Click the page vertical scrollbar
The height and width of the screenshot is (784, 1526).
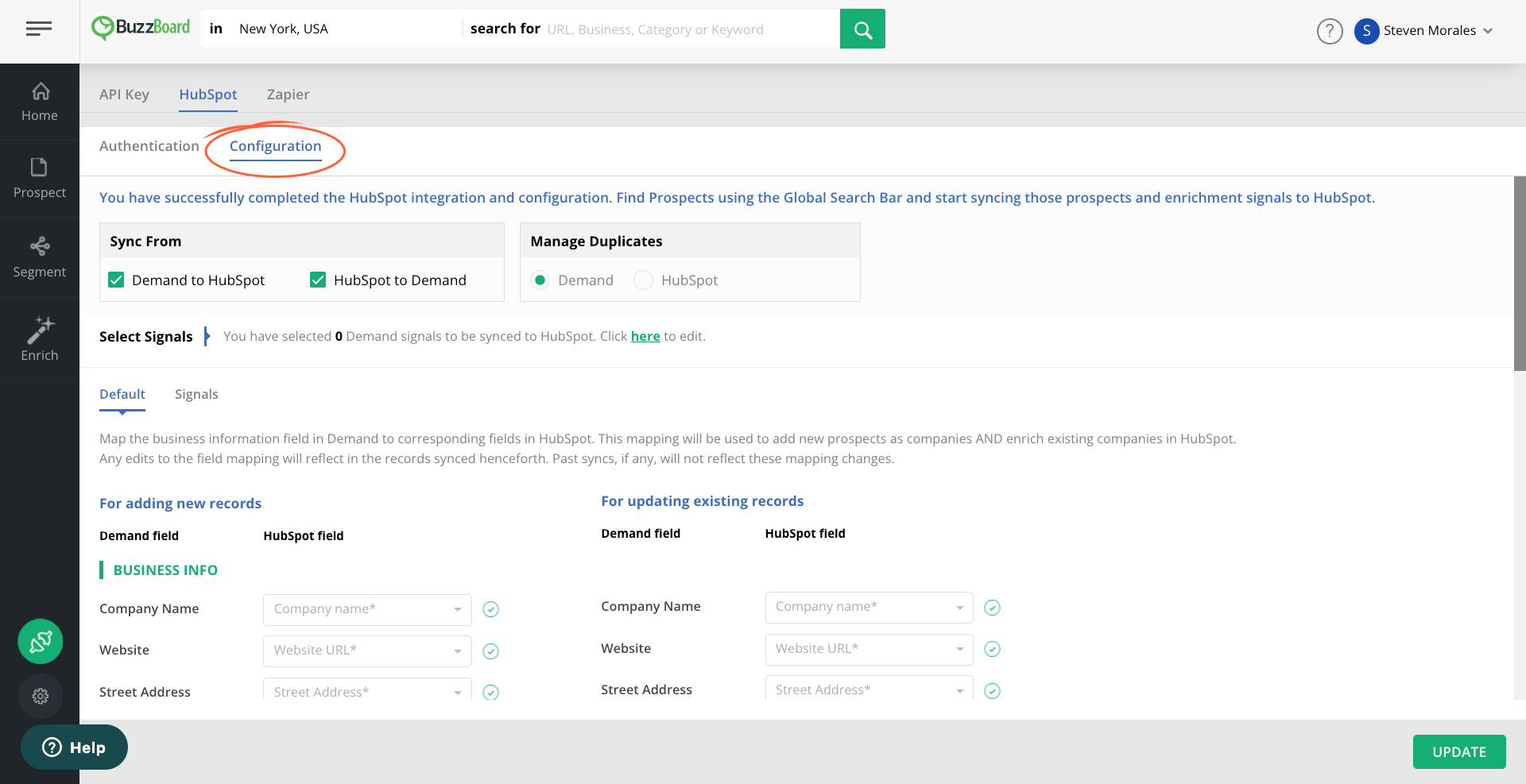point(1520,273)
